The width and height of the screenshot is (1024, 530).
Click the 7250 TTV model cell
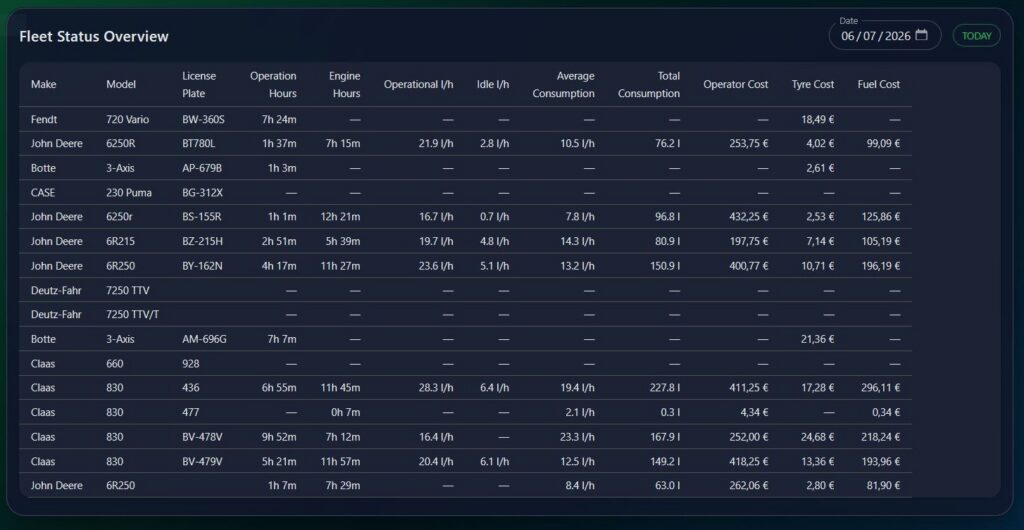[x=128, y=290]
